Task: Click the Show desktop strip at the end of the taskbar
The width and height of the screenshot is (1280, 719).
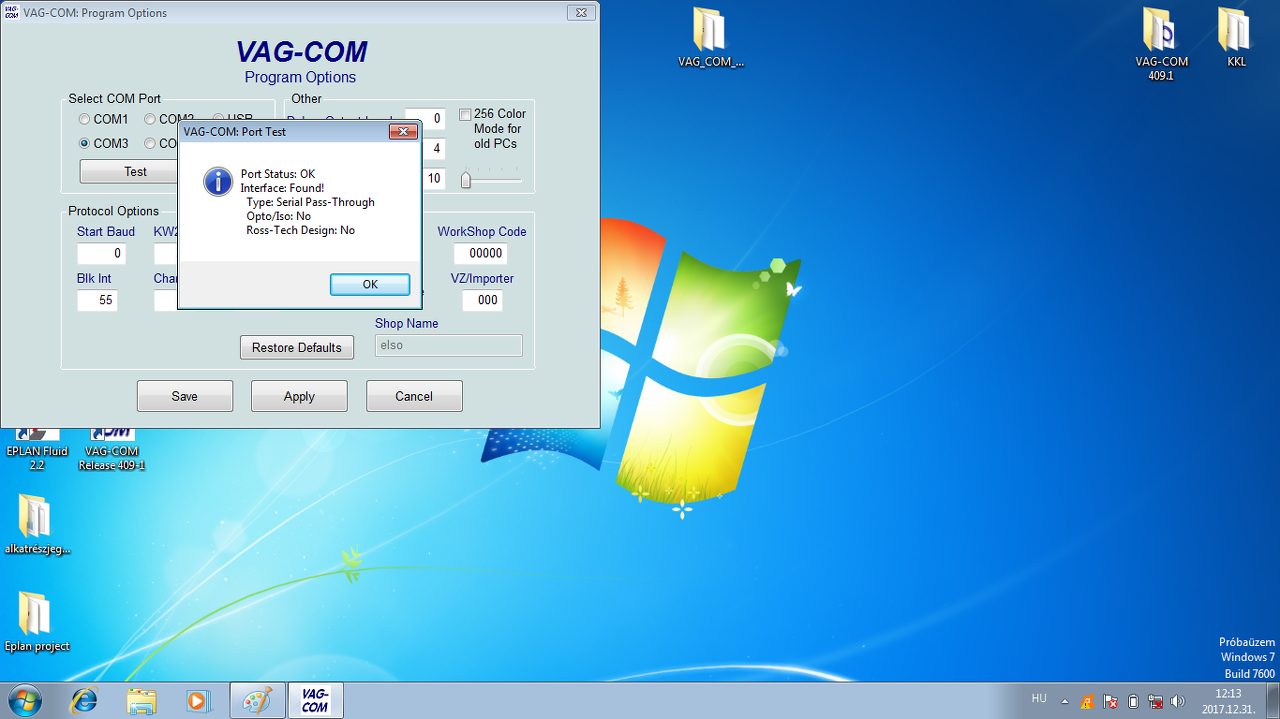Action: click(x=1272, y=701)
